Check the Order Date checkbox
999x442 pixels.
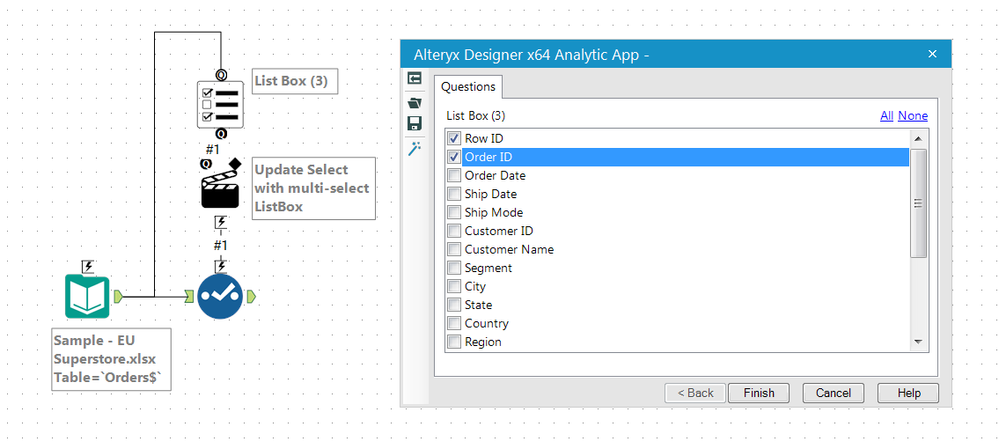pyautogui.click(x=454, y=175)
